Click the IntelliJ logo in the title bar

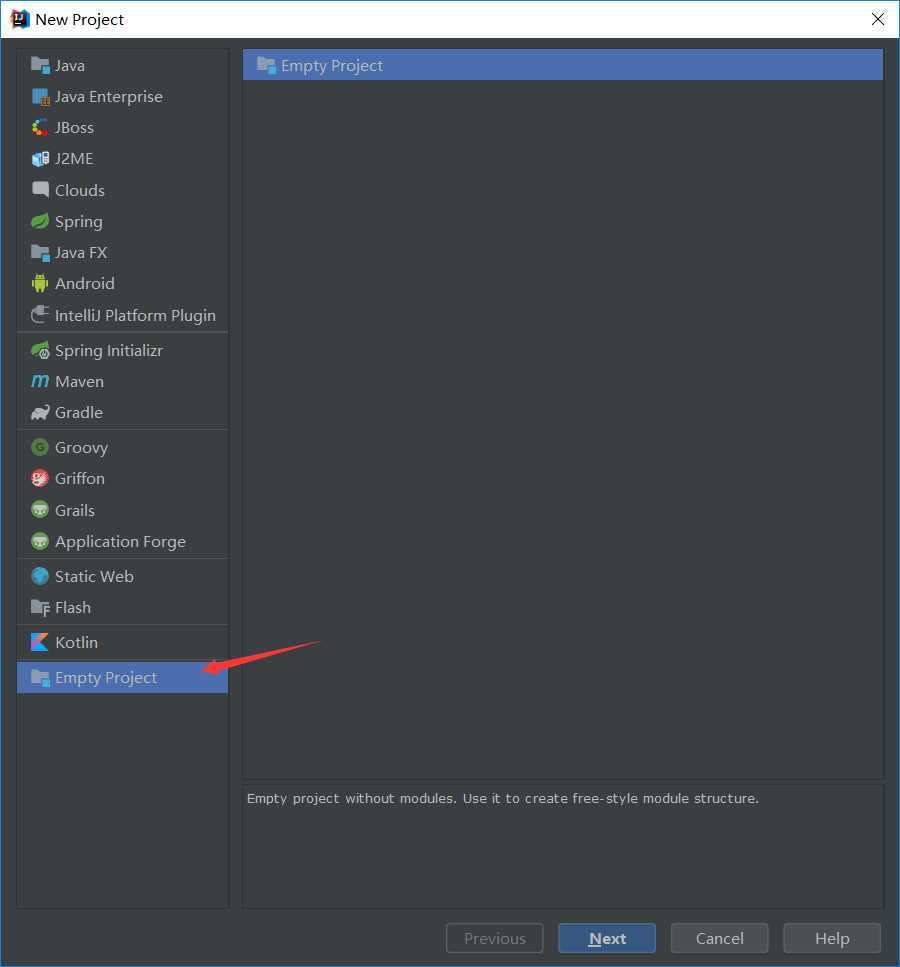(x=20, y=19)
